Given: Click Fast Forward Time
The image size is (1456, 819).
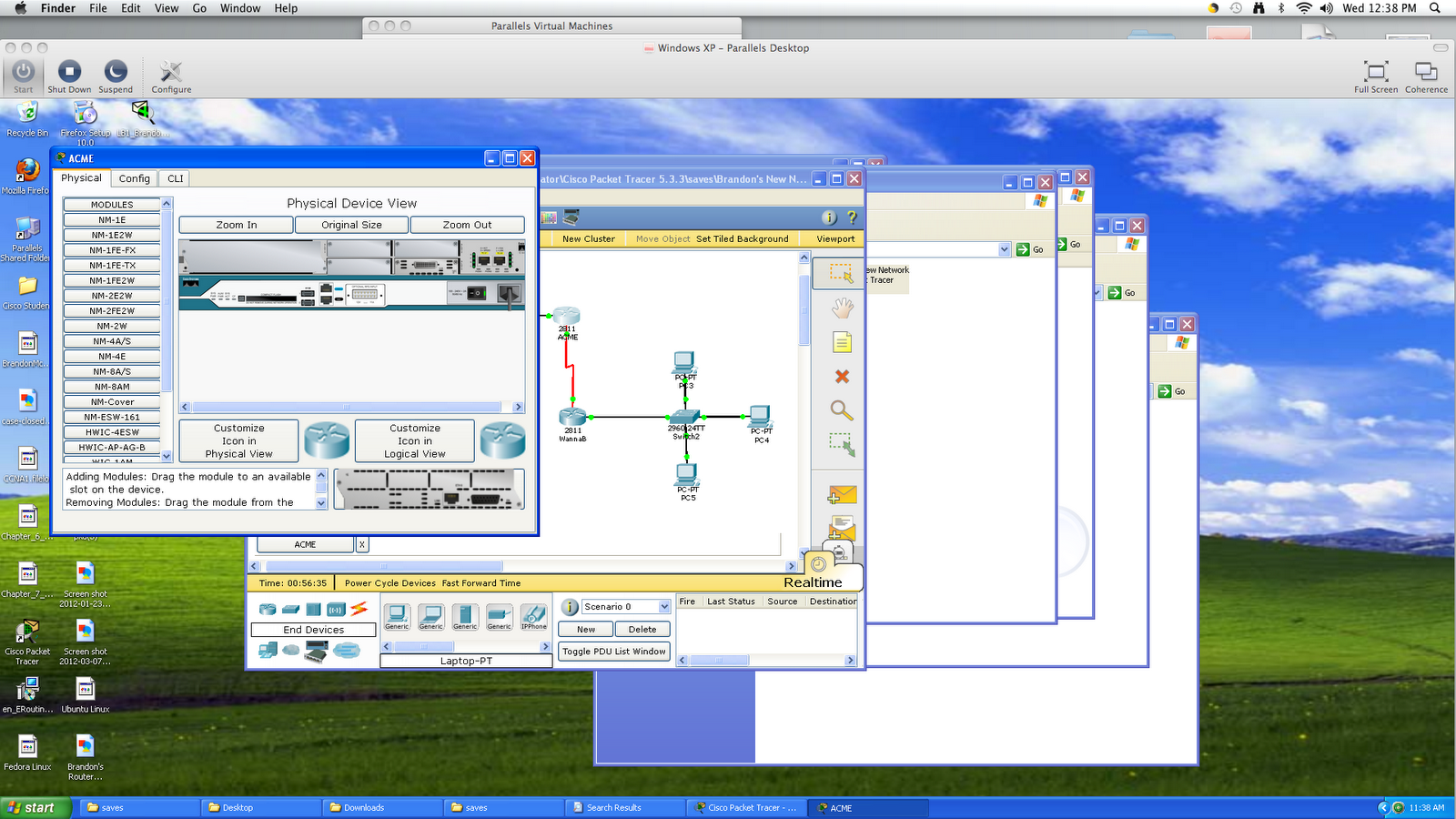Looking at the screenshot, I should (x=481, y=583).
